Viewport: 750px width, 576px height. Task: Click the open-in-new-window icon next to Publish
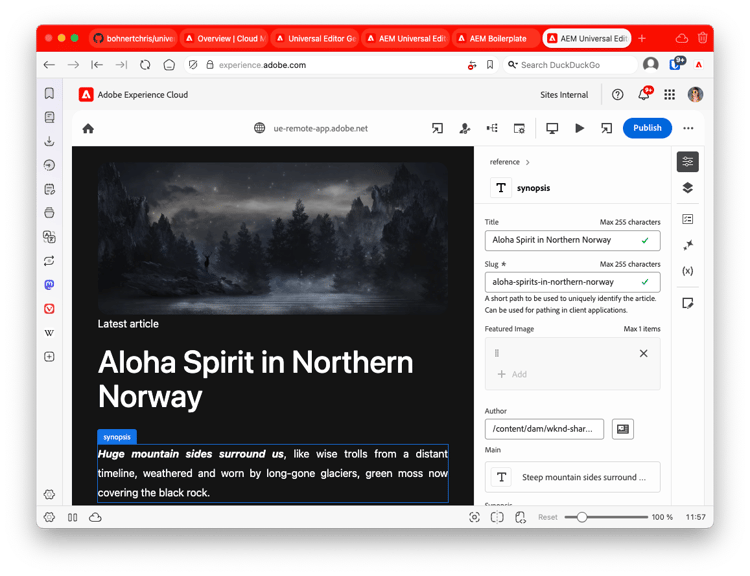tap(607, 128)
